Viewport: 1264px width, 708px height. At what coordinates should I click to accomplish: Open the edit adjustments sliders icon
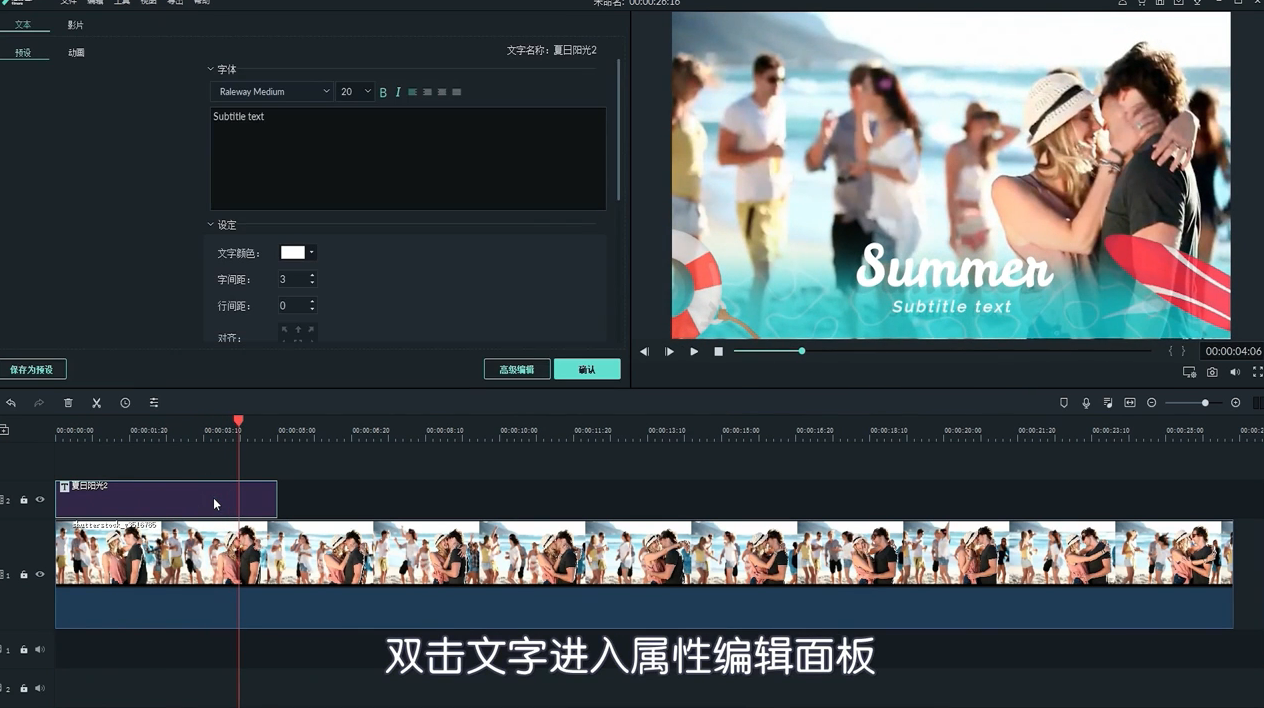click(154, 403)
